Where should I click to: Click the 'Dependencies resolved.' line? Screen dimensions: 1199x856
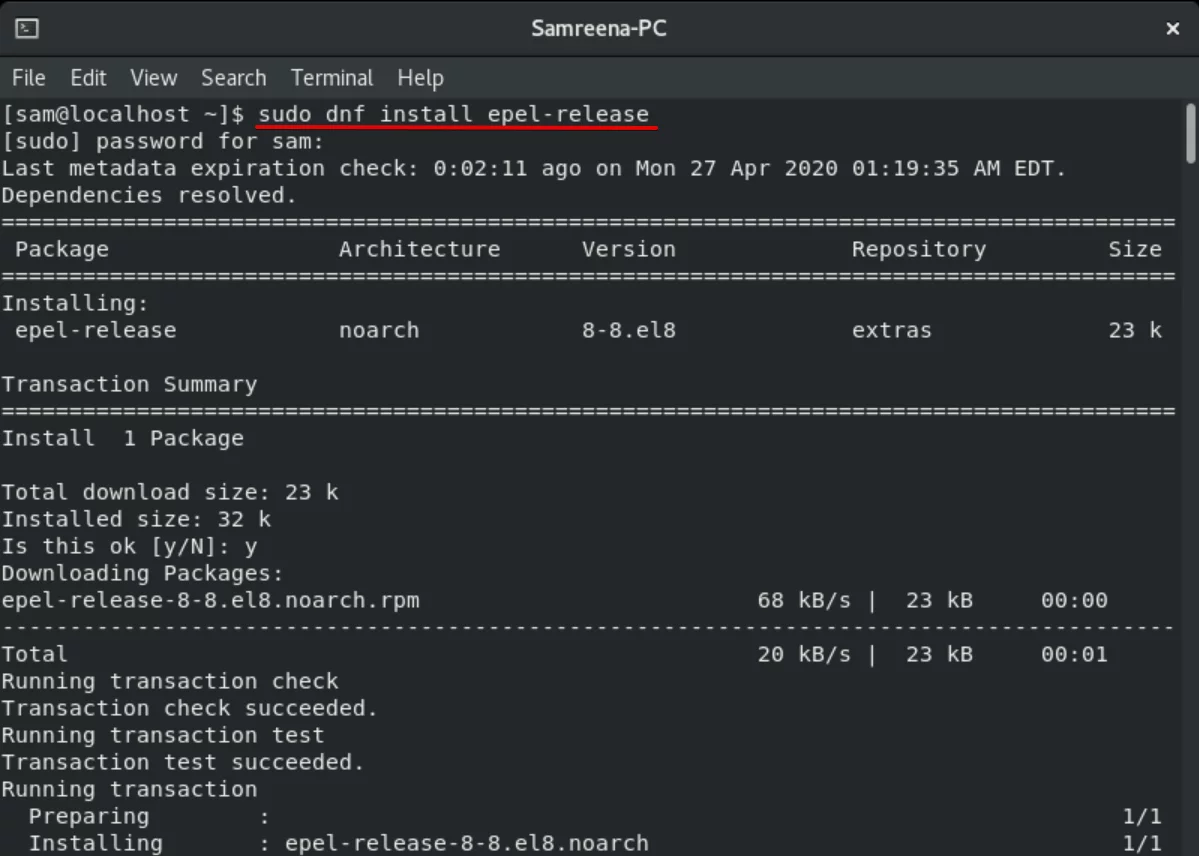click(x=149, y=195)
